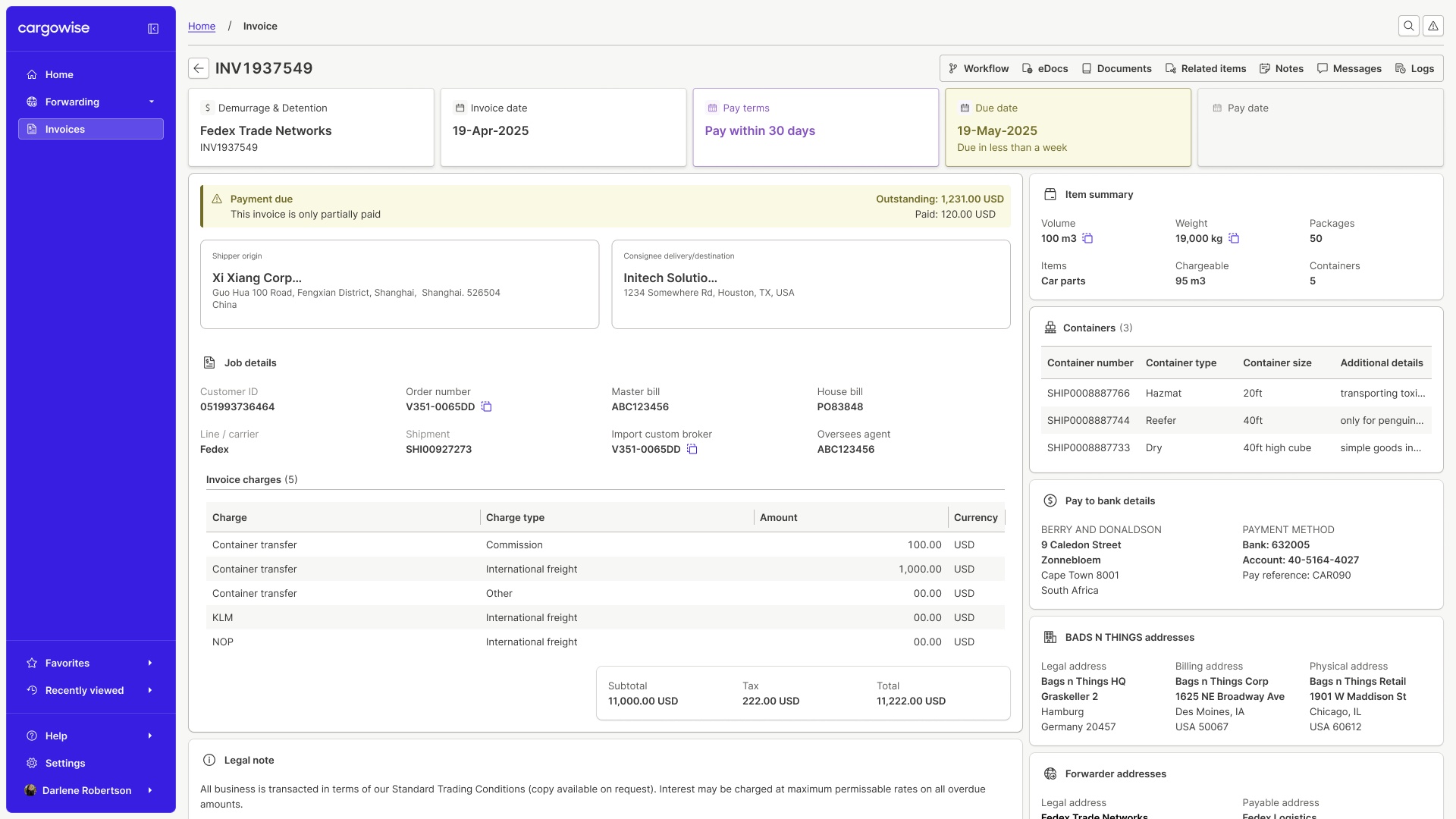Image resolution: width=1456 pixels, height=819 pixels.
Task: Select container row SHIP0008887766
Action: click(1236, 393)
